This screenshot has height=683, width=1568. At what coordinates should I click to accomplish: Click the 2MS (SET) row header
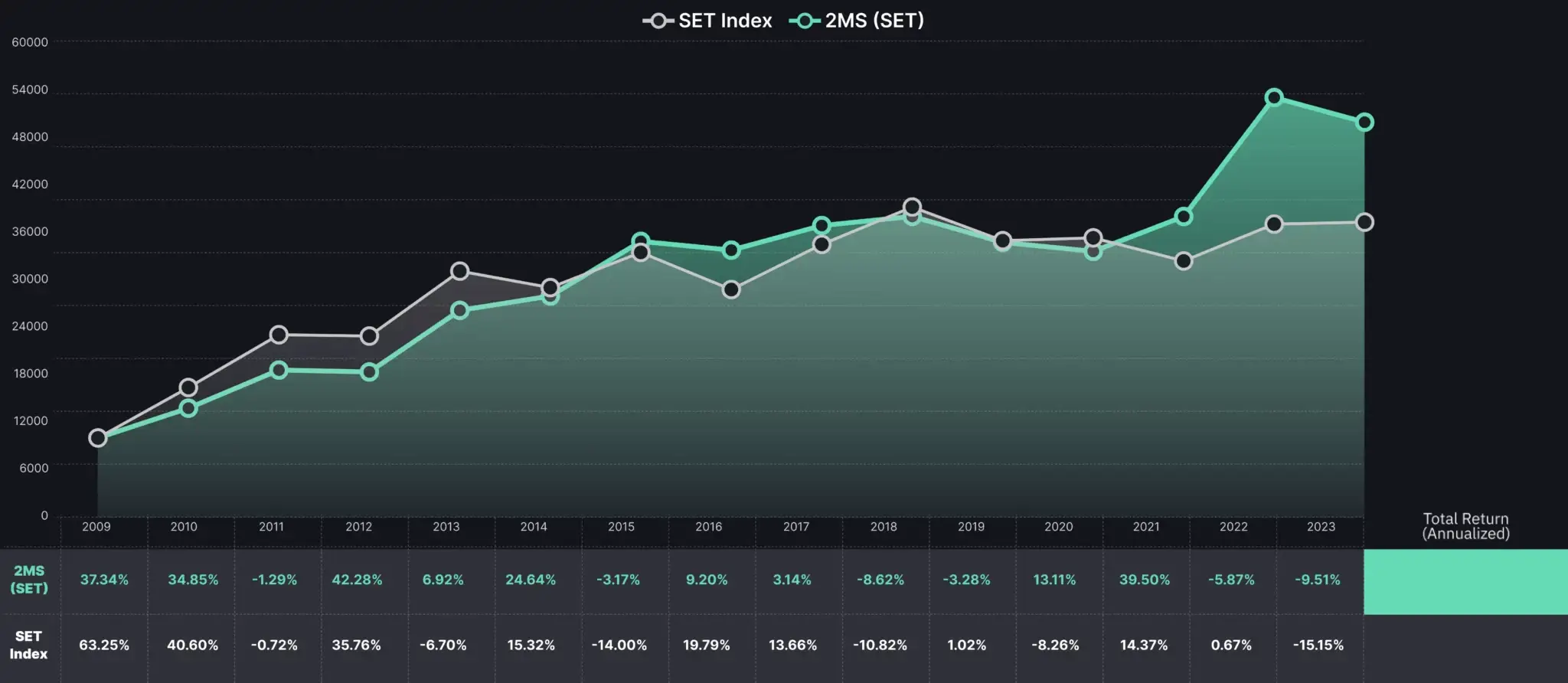(x=29, y=580)
